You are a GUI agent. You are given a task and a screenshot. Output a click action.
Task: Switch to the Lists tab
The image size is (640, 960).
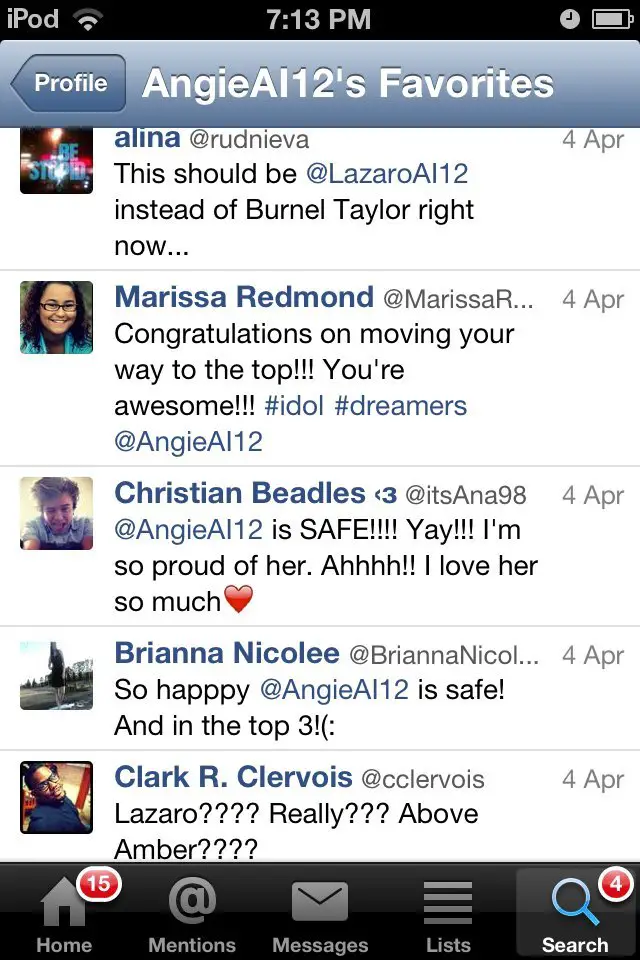[x=448, y=910]
